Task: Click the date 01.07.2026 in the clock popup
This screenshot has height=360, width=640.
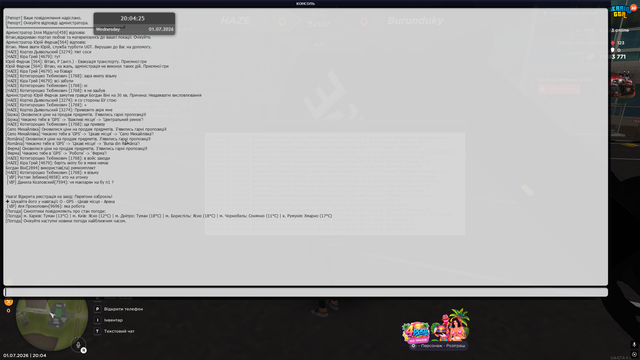Action: click(x=161, y=29)
